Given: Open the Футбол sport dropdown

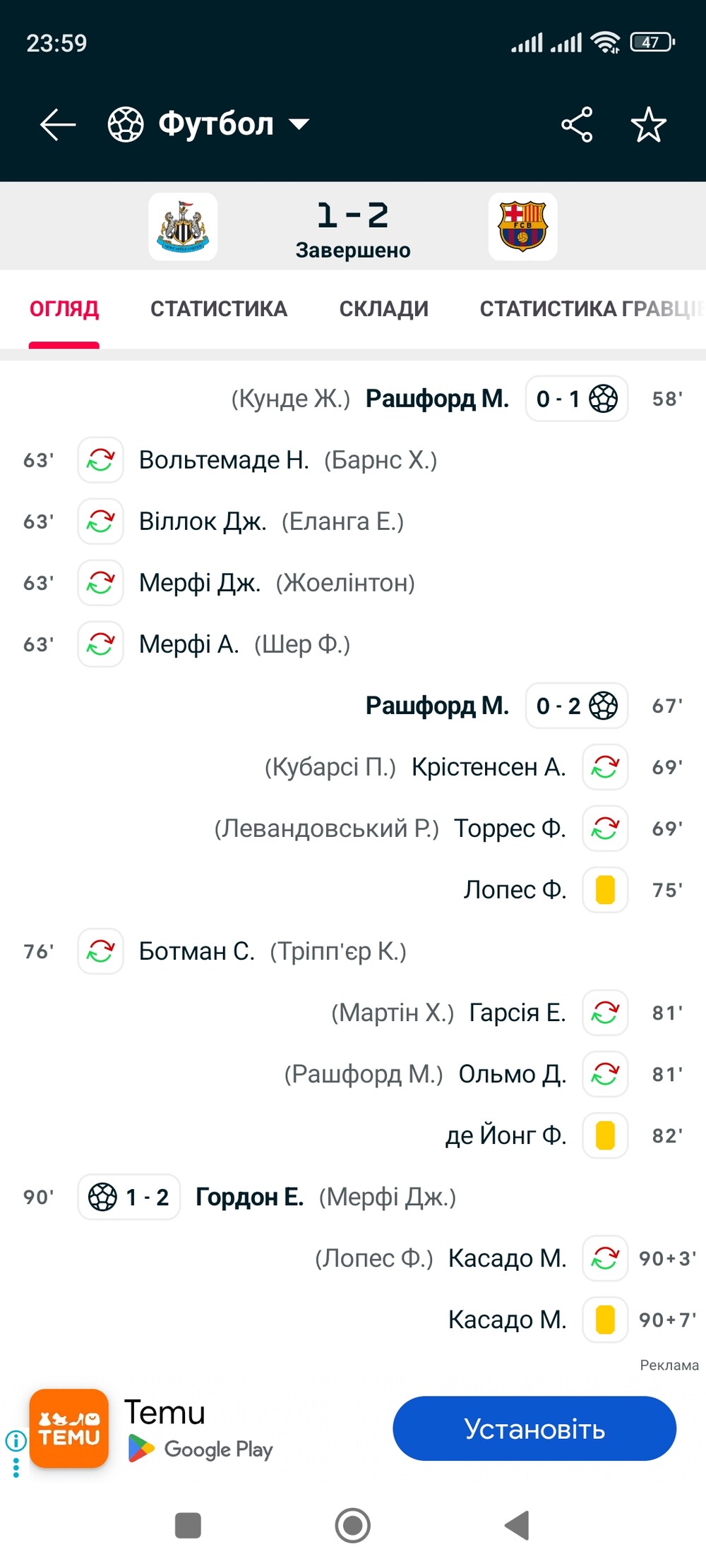Looking at the screenshot, I should (210, 125).
